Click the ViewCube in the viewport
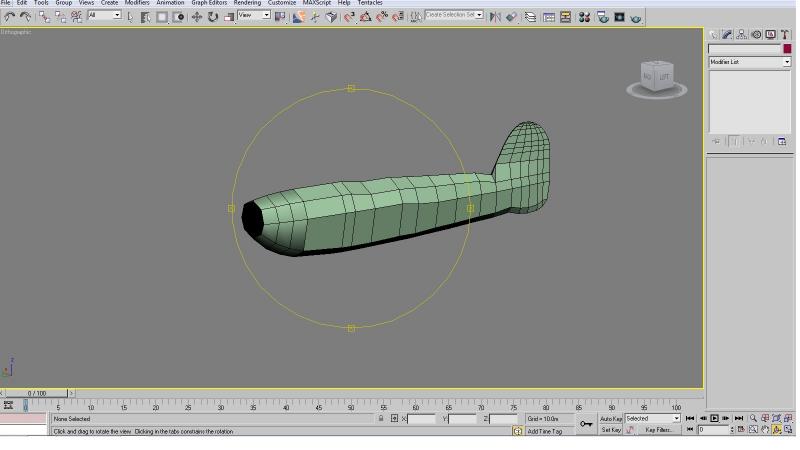The width and height of the screenshot is (800, 450). coord(657,79)
